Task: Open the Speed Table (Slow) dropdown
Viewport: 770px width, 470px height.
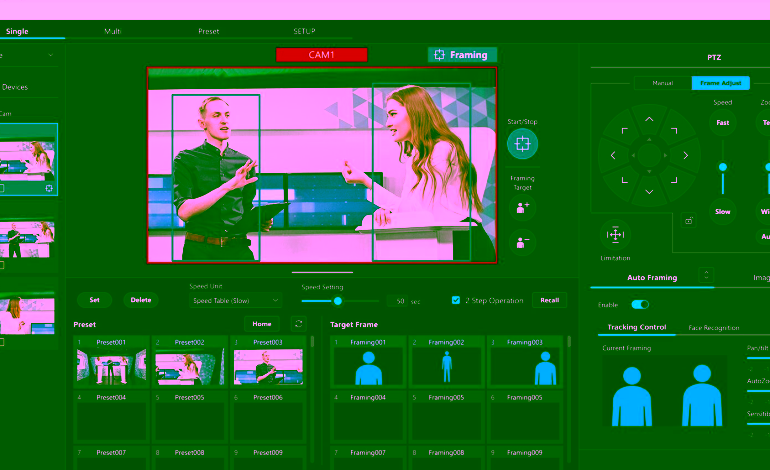Action: pos(235,301)
